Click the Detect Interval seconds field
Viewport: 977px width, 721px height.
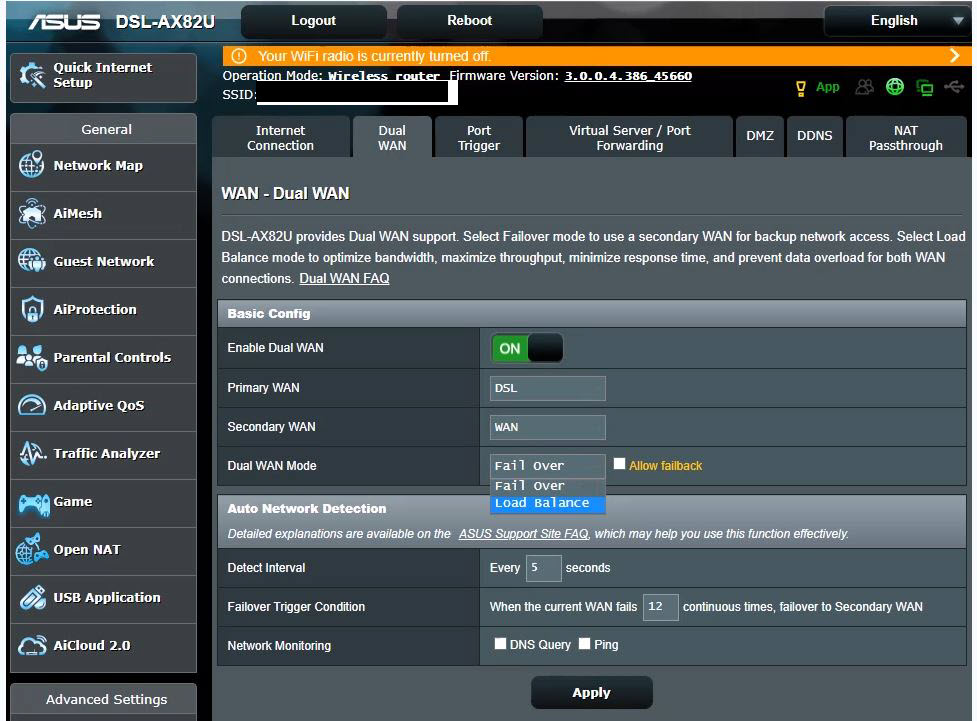tap(543, 568)
